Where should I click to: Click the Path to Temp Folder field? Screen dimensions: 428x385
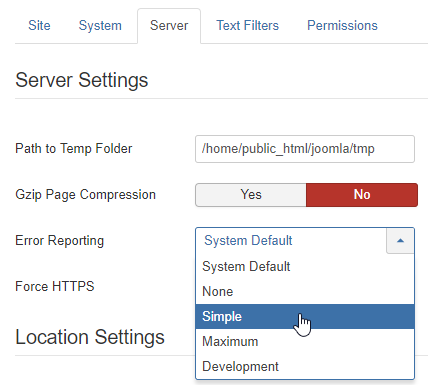305,149
